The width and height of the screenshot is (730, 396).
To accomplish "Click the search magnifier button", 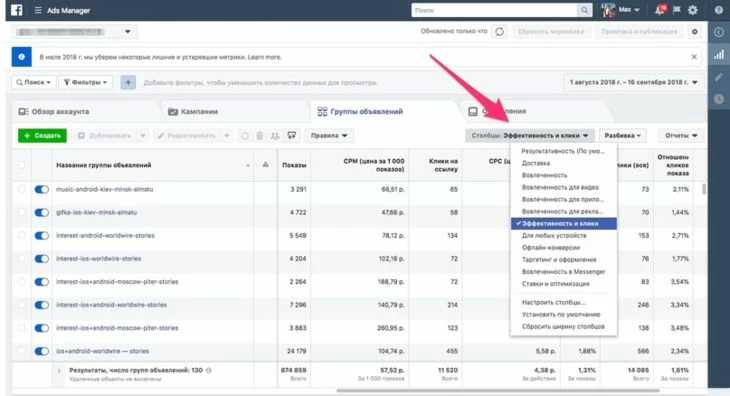I will [584, 10].
